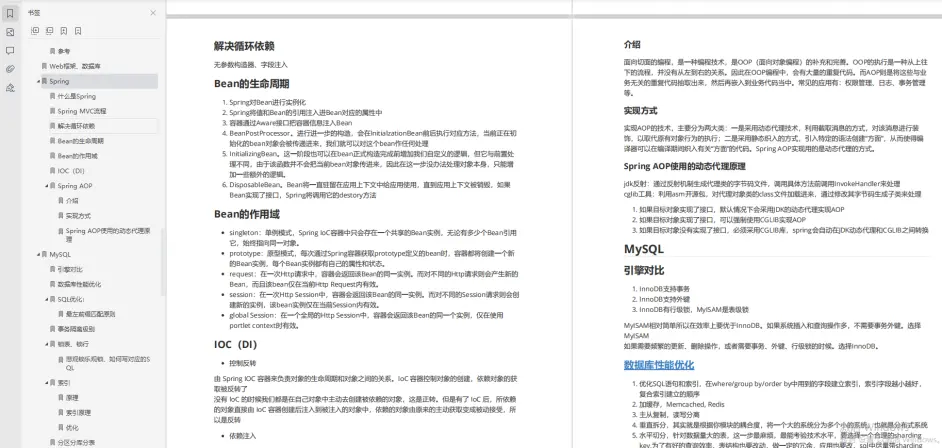Open the signature stamp panel icon
Viewport: 942px width, 448px height.
(x=10, y=88)
